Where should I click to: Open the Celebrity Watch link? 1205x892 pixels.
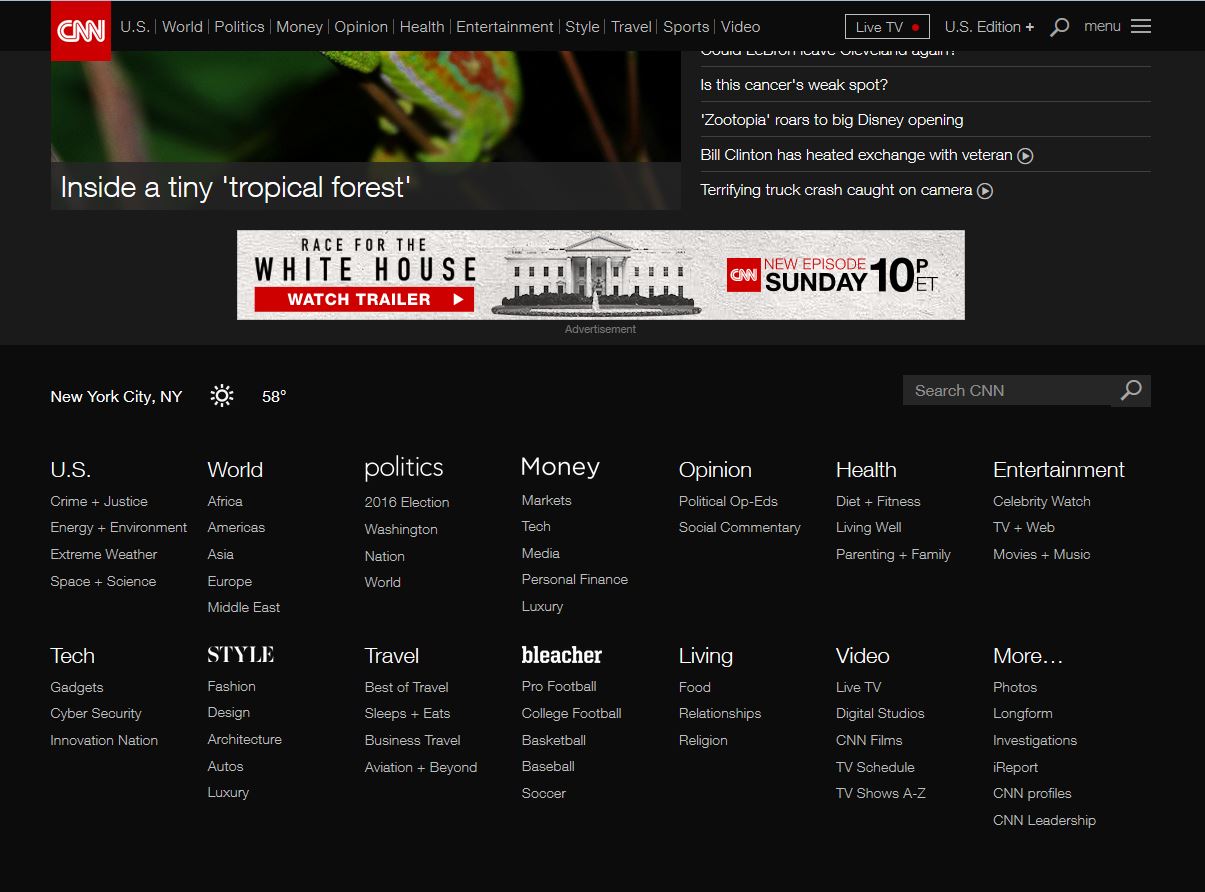1042,501
